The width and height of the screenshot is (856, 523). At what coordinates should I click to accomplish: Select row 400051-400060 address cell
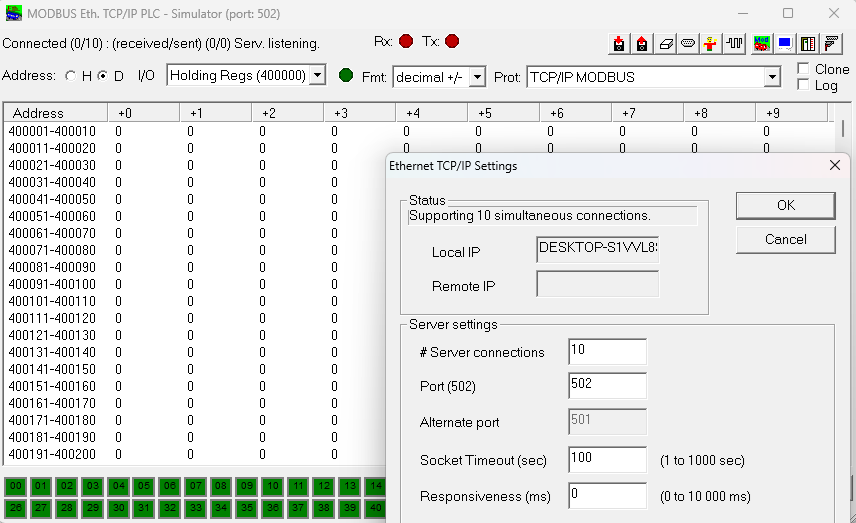[x=52, y=216]
